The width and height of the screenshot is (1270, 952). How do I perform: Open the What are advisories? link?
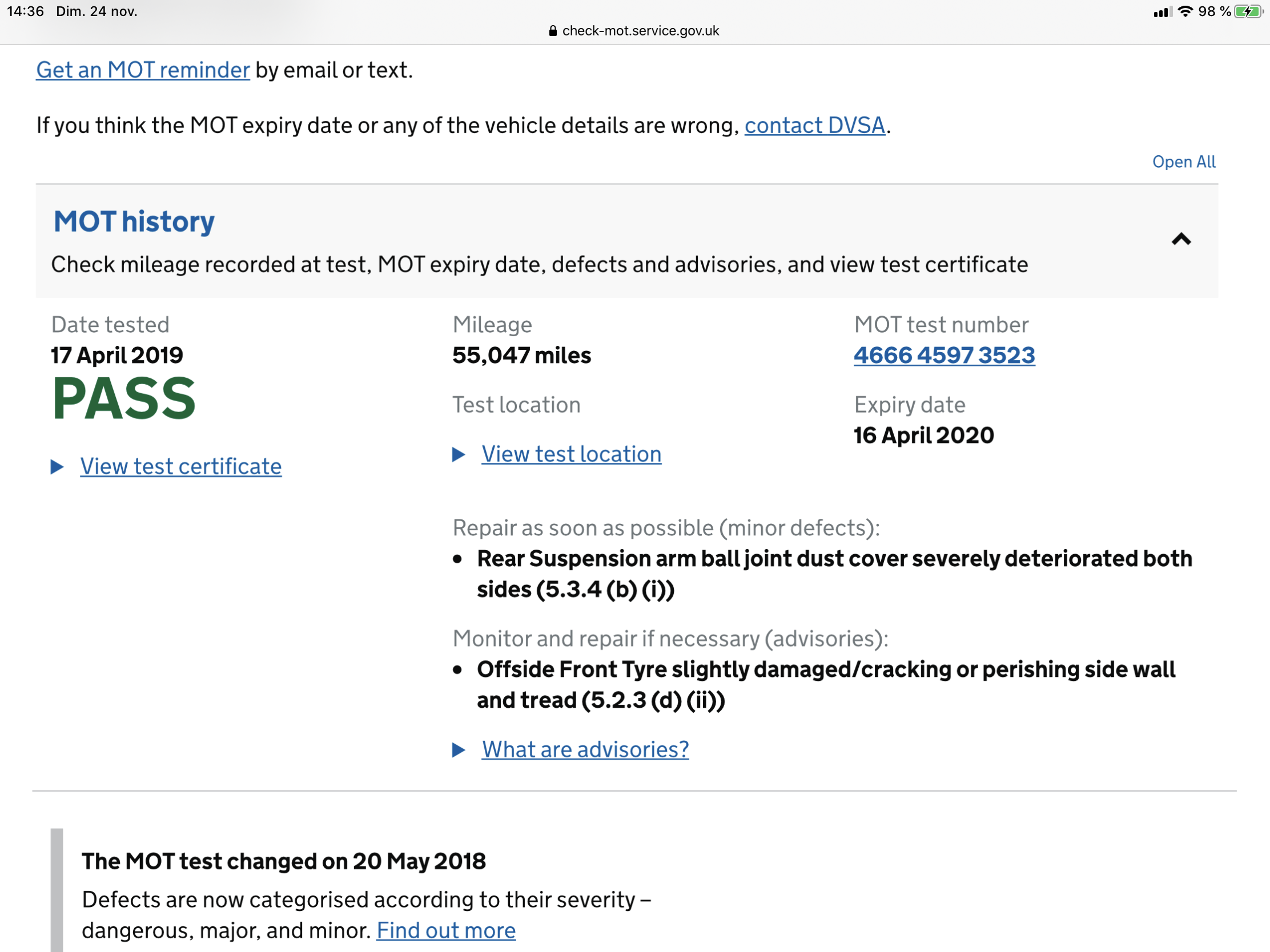pyautogui.click(x=585, y=749)
